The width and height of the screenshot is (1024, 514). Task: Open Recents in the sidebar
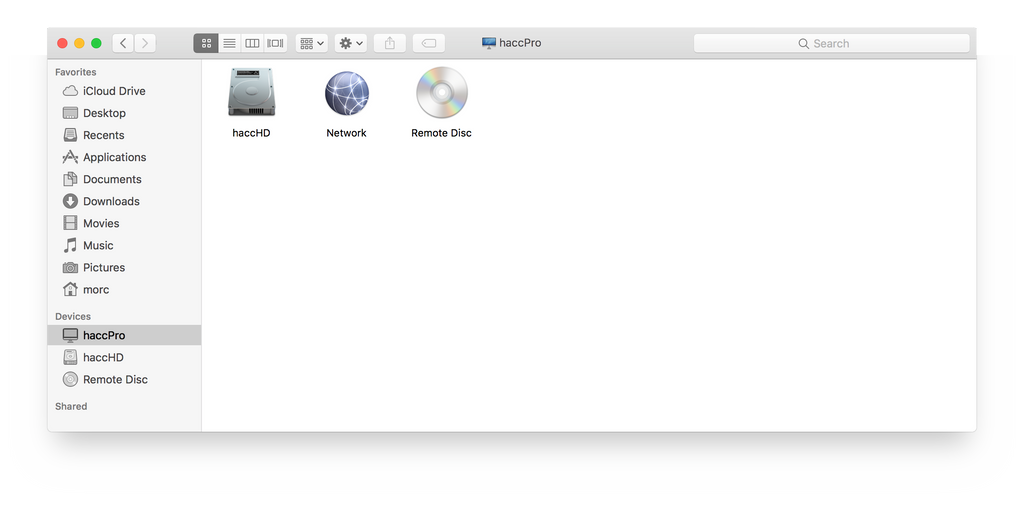pos(124,135)
